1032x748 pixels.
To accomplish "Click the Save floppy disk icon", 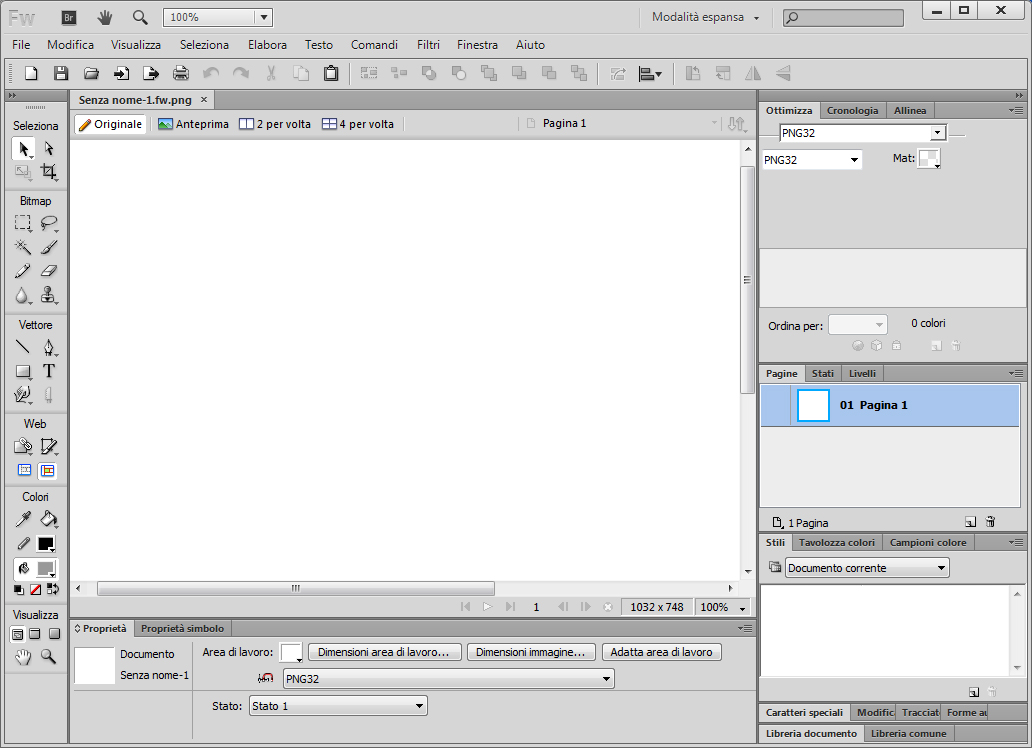I will (61, 73).
